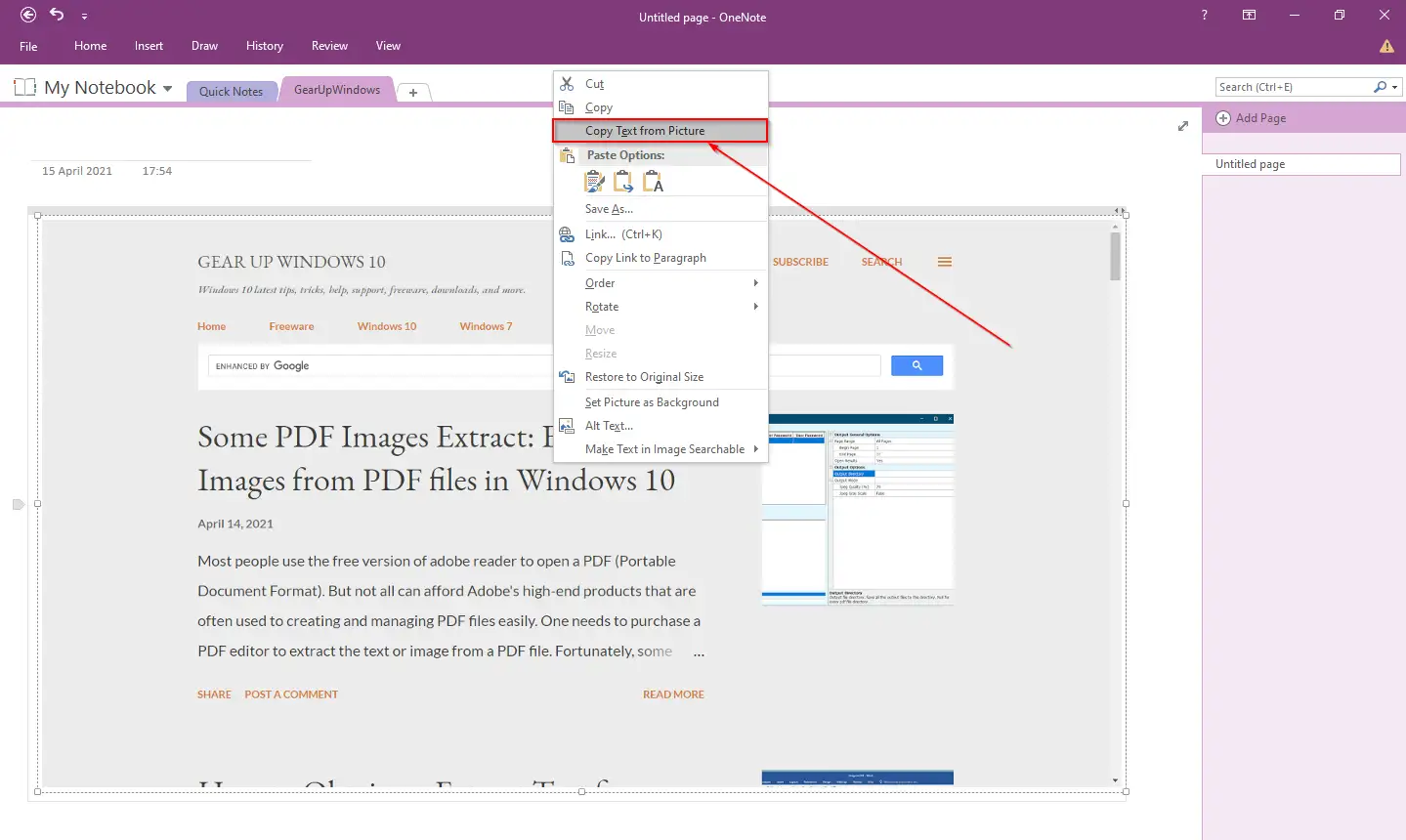Viewport: 1406px width, 840px height.
Task: Click GEAR UP WINDOWS 10 site title
Action: pyautogui.click(x=291, y=262)
